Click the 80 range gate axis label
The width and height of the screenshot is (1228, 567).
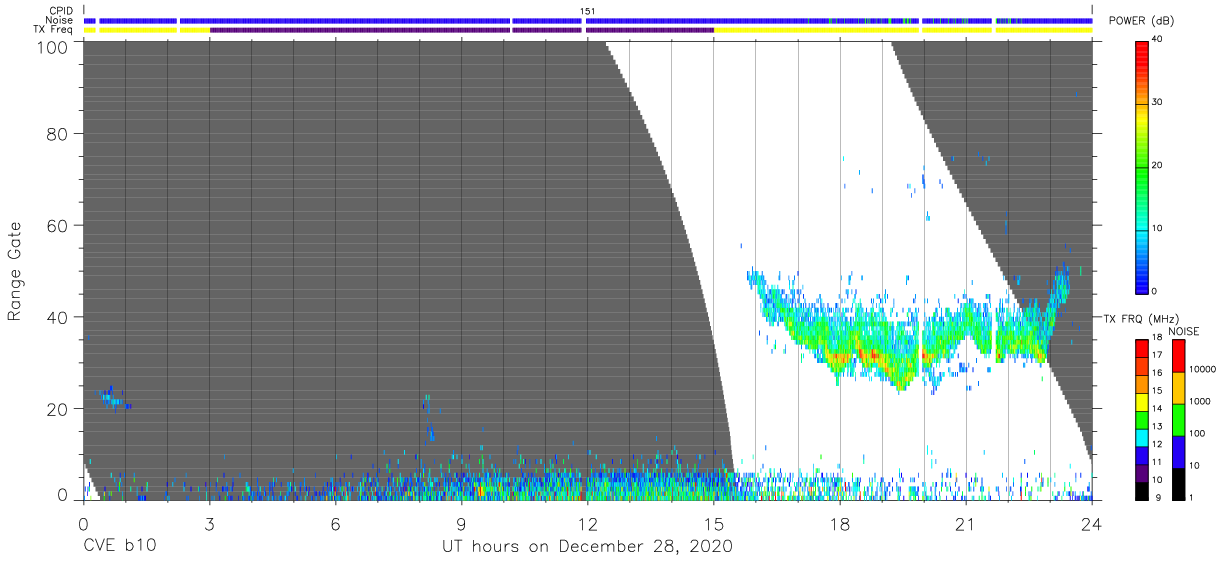(59, 133)
